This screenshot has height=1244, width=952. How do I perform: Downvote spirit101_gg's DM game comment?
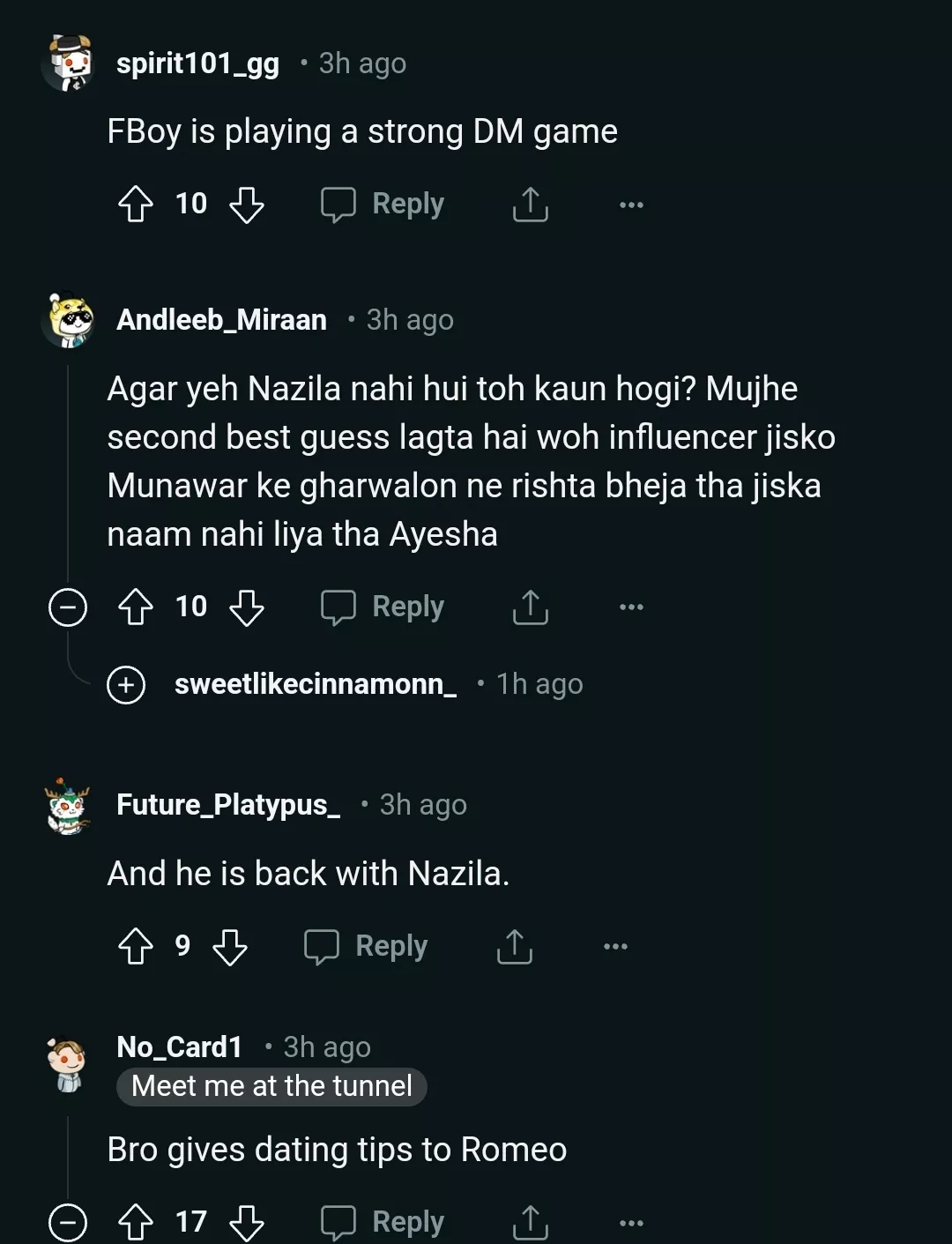pyautogui.click(x=247, y=205)
